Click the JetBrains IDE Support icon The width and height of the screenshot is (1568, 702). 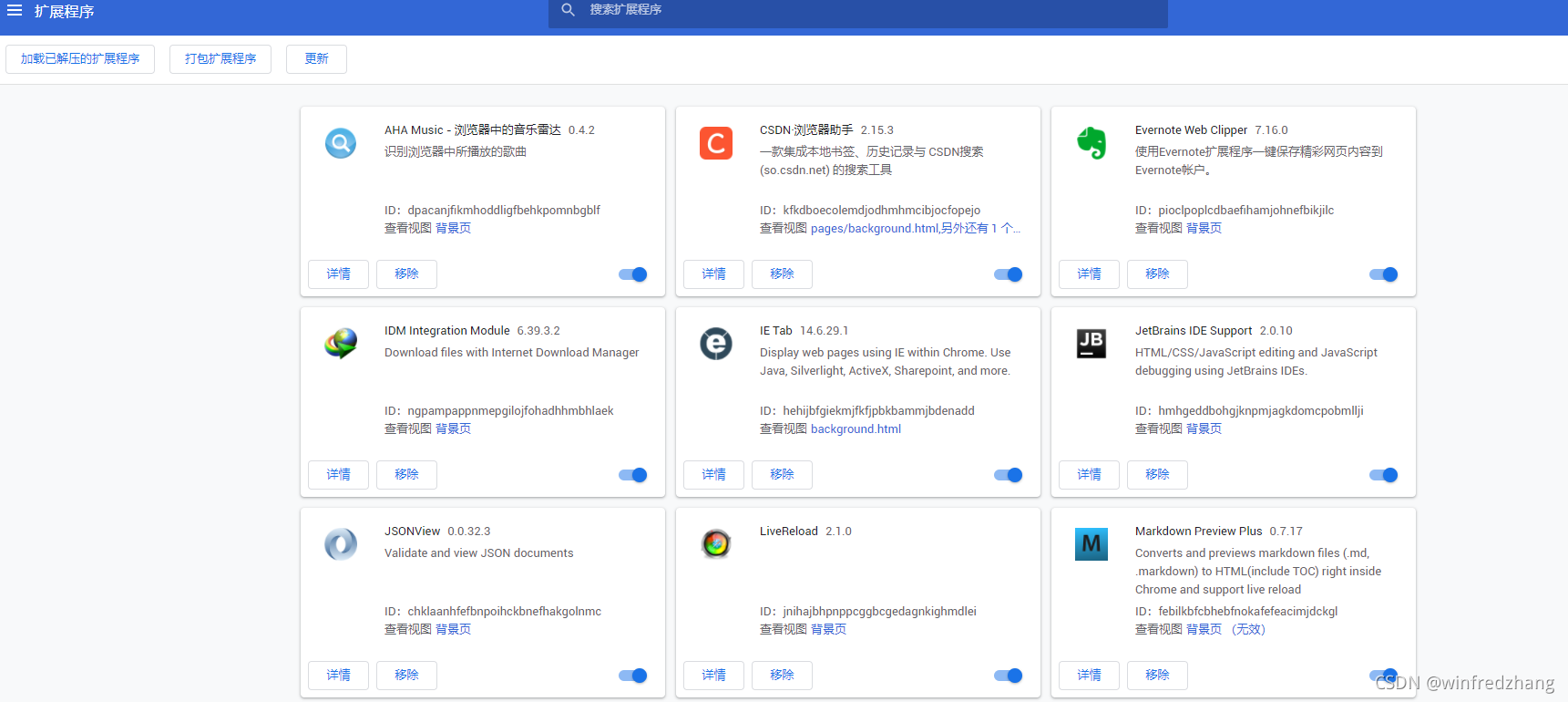[1091, 344]
